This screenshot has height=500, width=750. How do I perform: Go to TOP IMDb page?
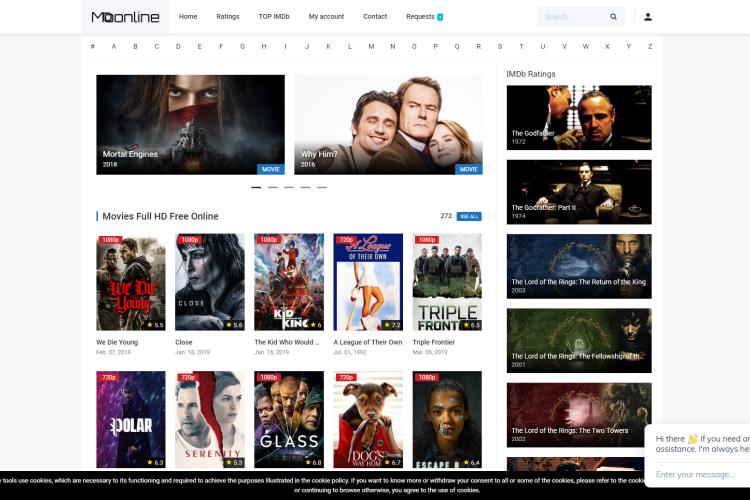coord(274,17)
